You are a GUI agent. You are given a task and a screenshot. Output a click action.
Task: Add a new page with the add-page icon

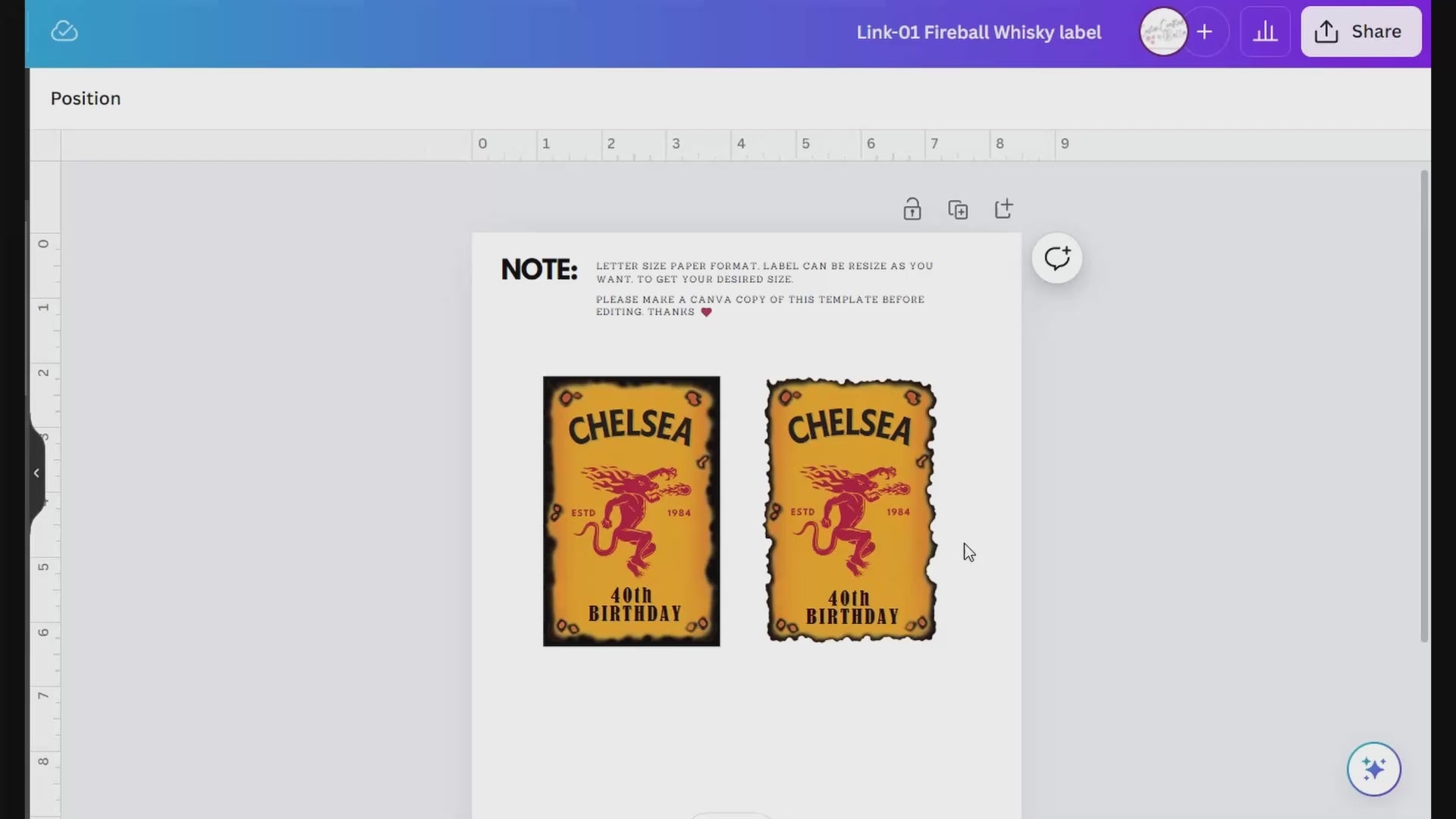tap(1003, 209)
